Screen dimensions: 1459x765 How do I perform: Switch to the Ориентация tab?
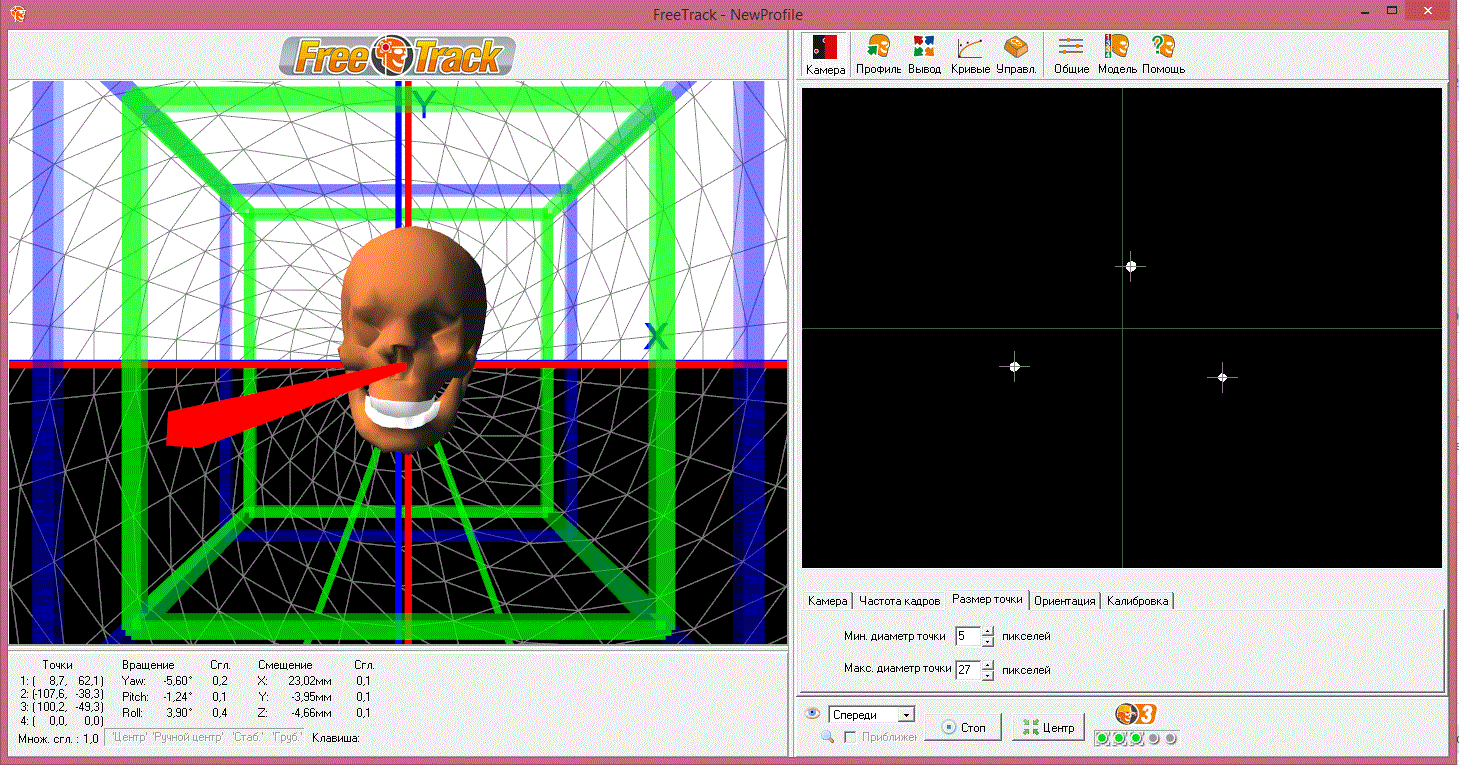click(1064, 601)
